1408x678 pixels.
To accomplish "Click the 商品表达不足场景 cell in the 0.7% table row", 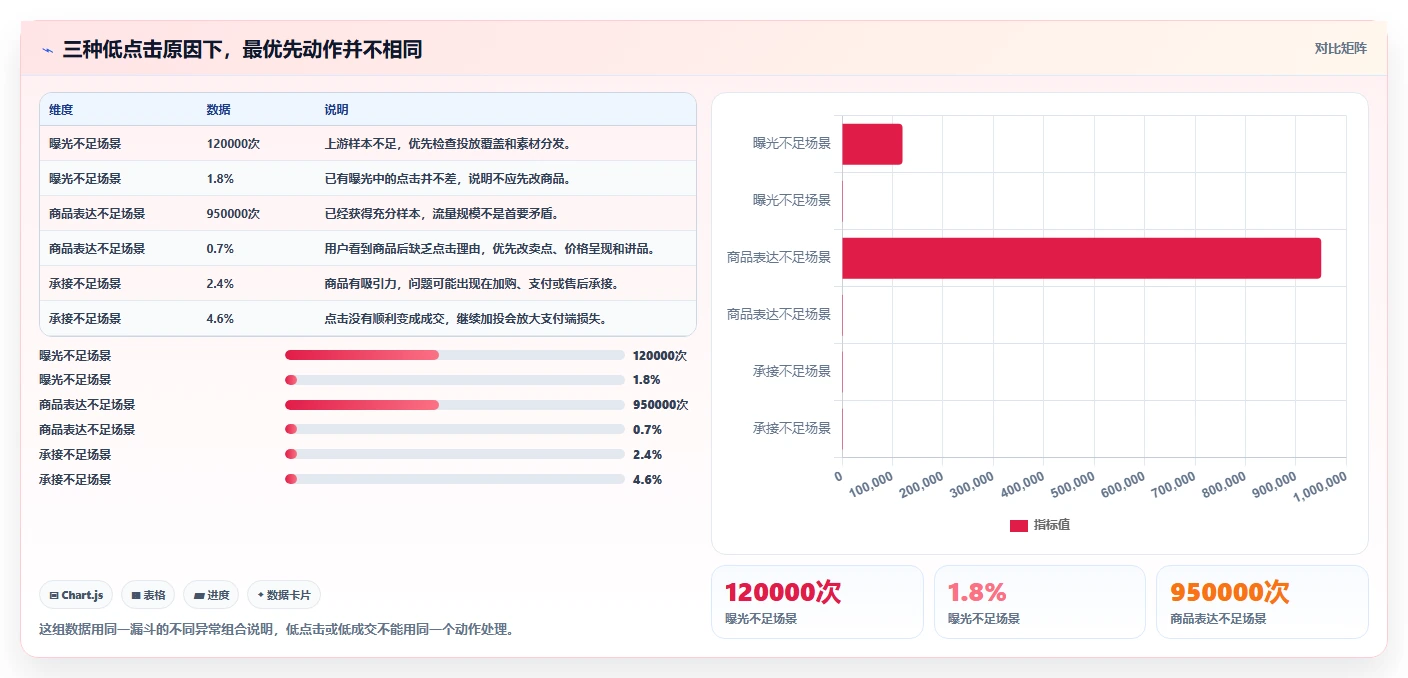I will tap(97, 249).
